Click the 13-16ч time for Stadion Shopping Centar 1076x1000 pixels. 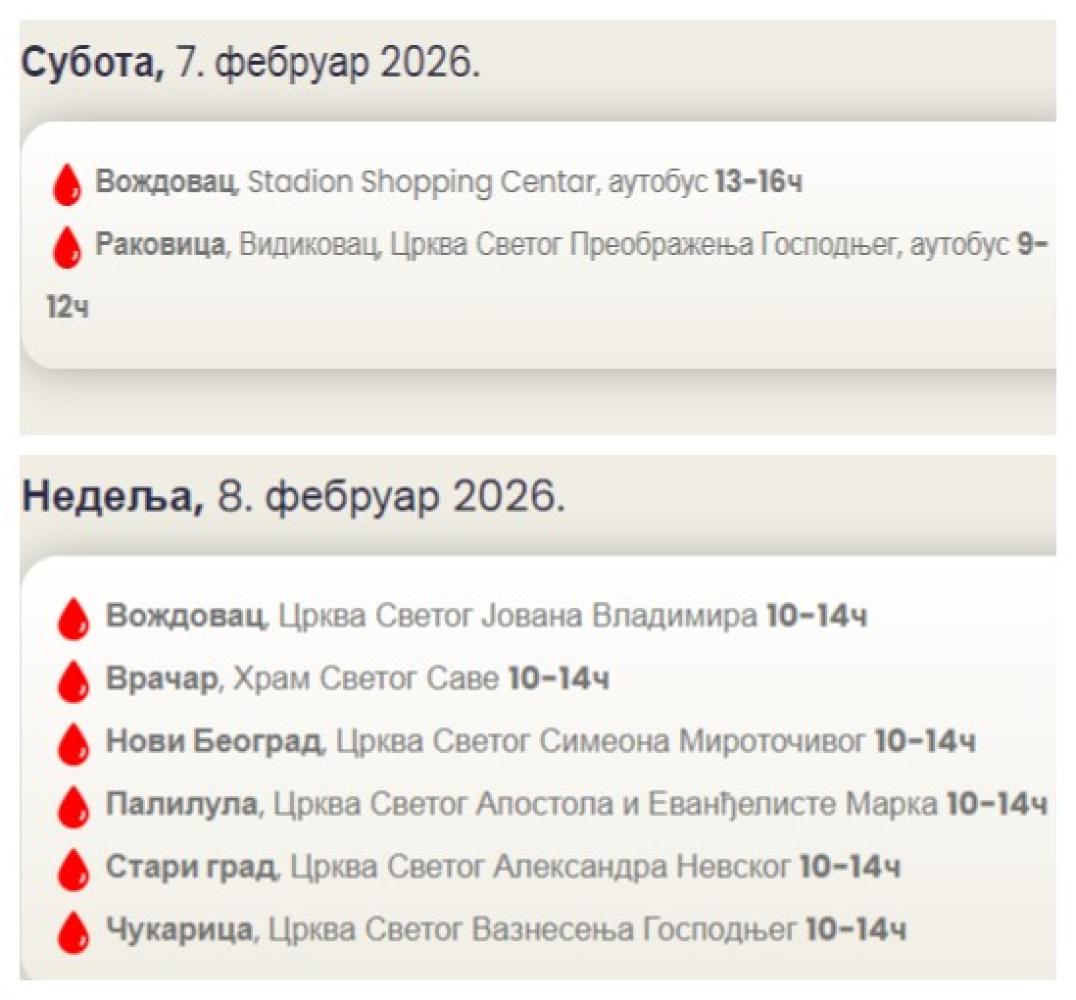(x=758, y=183)
